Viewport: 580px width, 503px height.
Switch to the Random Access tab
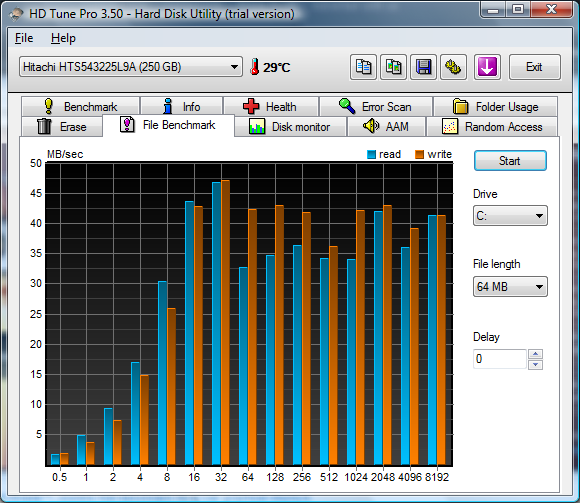click(492, 126)
